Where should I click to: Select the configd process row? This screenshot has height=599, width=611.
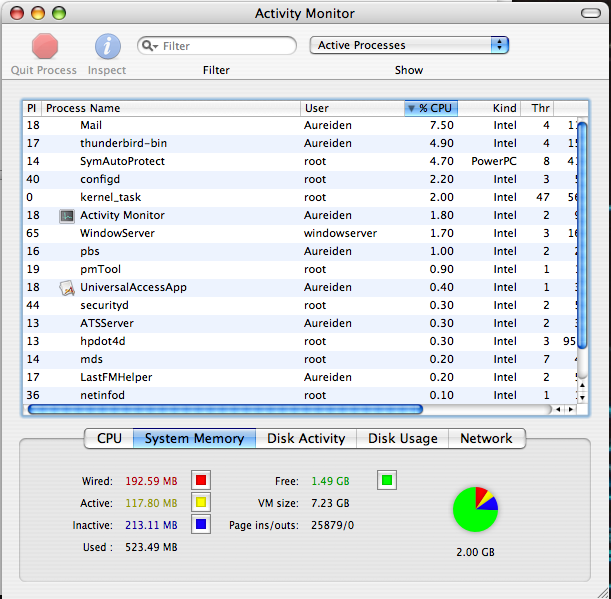coord(300,179)
